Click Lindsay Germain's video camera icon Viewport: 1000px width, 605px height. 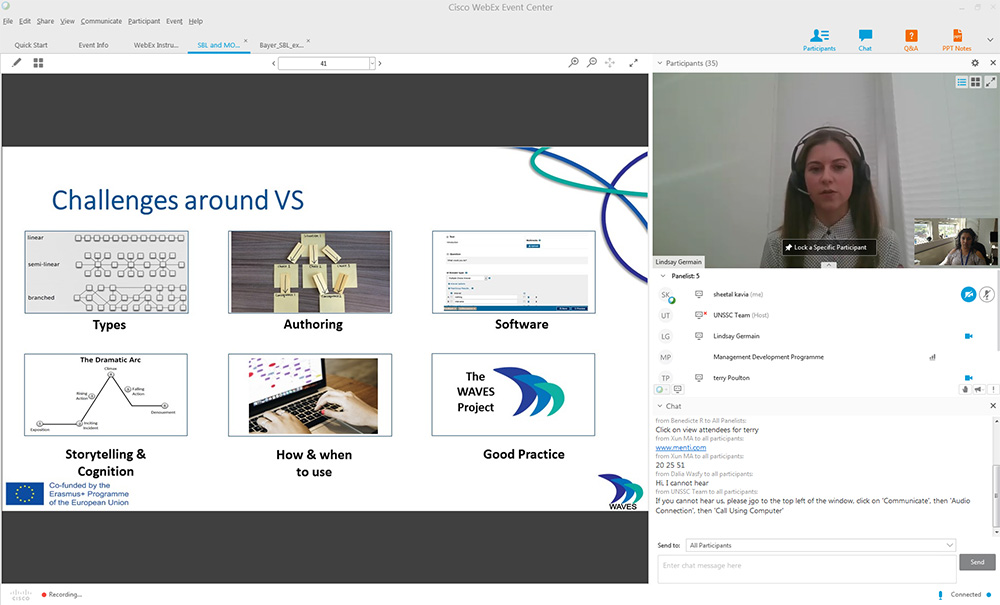coord(968,336)
